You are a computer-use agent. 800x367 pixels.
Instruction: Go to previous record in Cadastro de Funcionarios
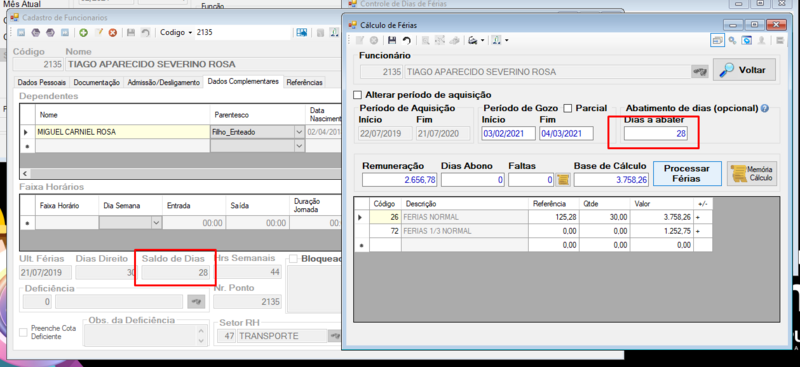pyautogui.click(x=36, y=32)
